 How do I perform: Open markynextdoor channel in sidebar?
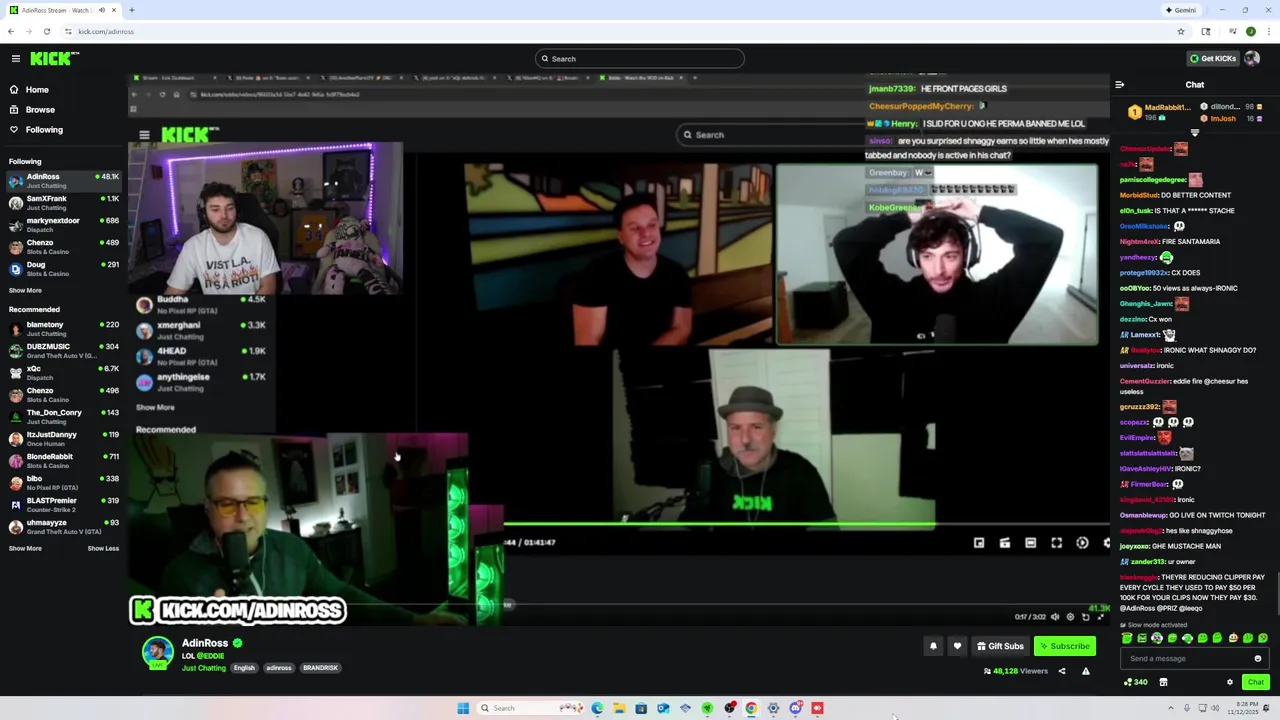click(62, 224)
